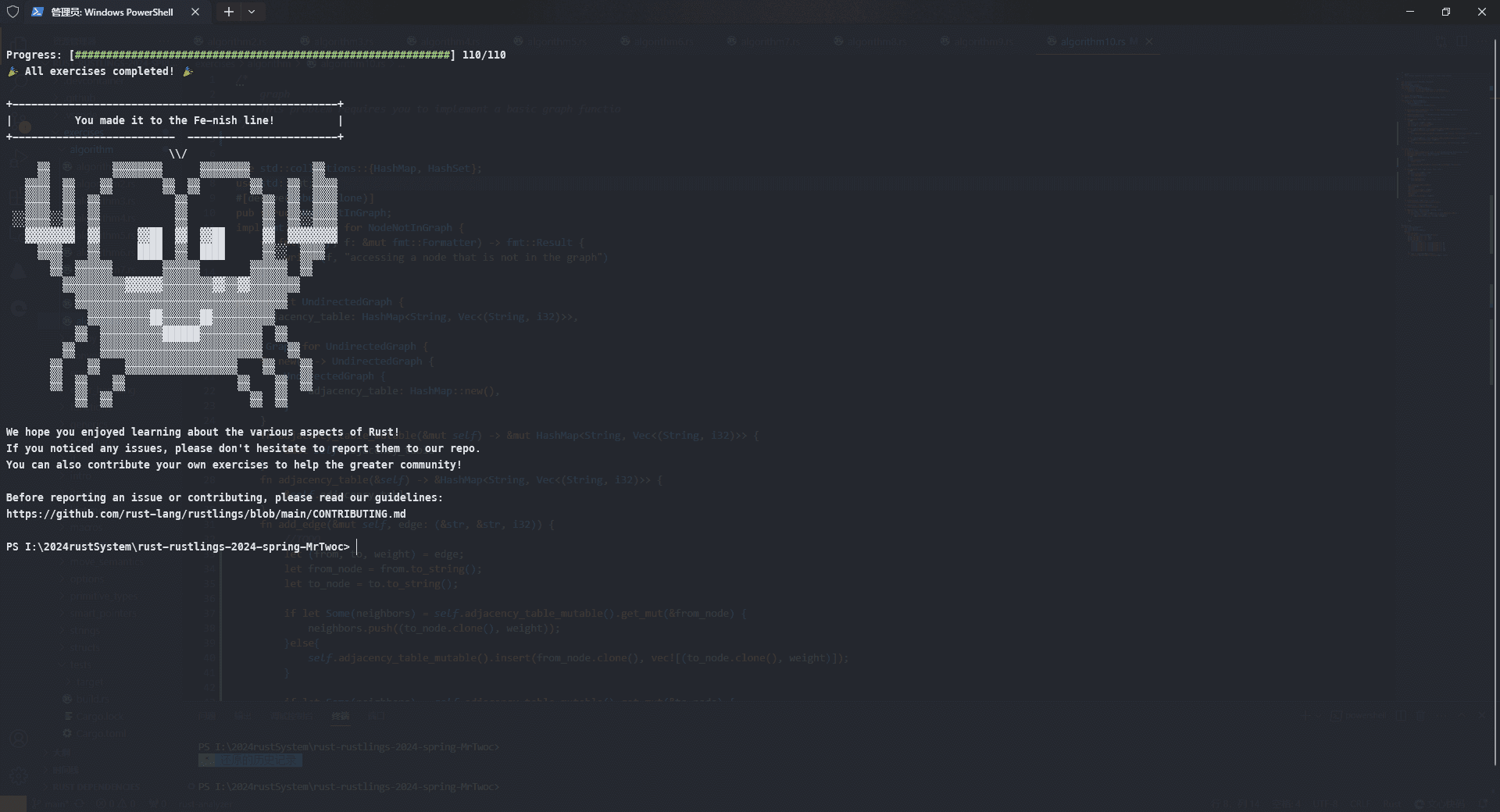The image size is (1500, 812).
Task: Click the party popper after "completed!"
Action: 187,71
